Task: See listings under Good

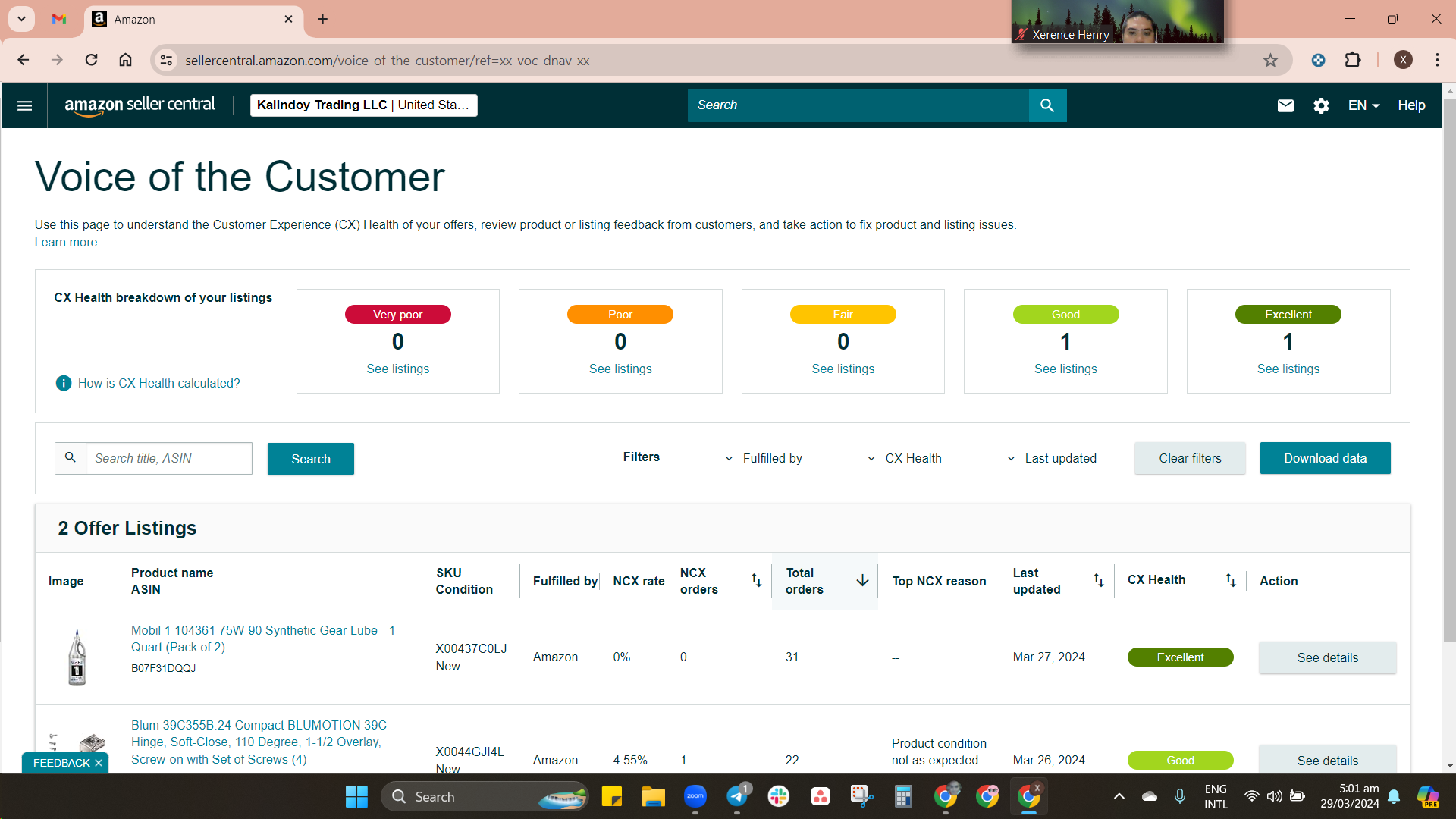Action: [x=1065, y=369]
